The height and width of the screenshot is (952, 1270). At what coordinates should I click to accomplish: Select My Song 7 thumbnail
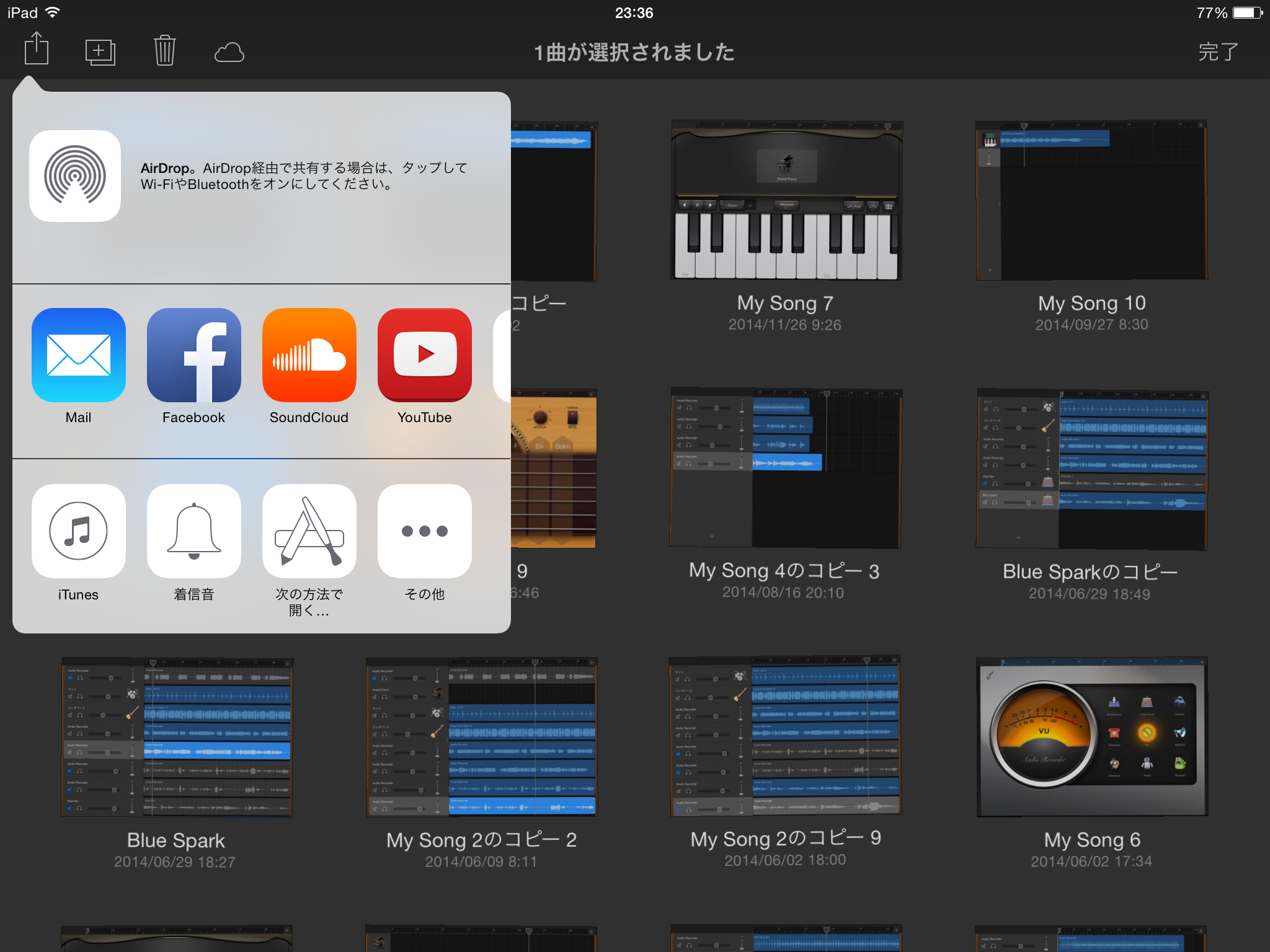[786, 201]
